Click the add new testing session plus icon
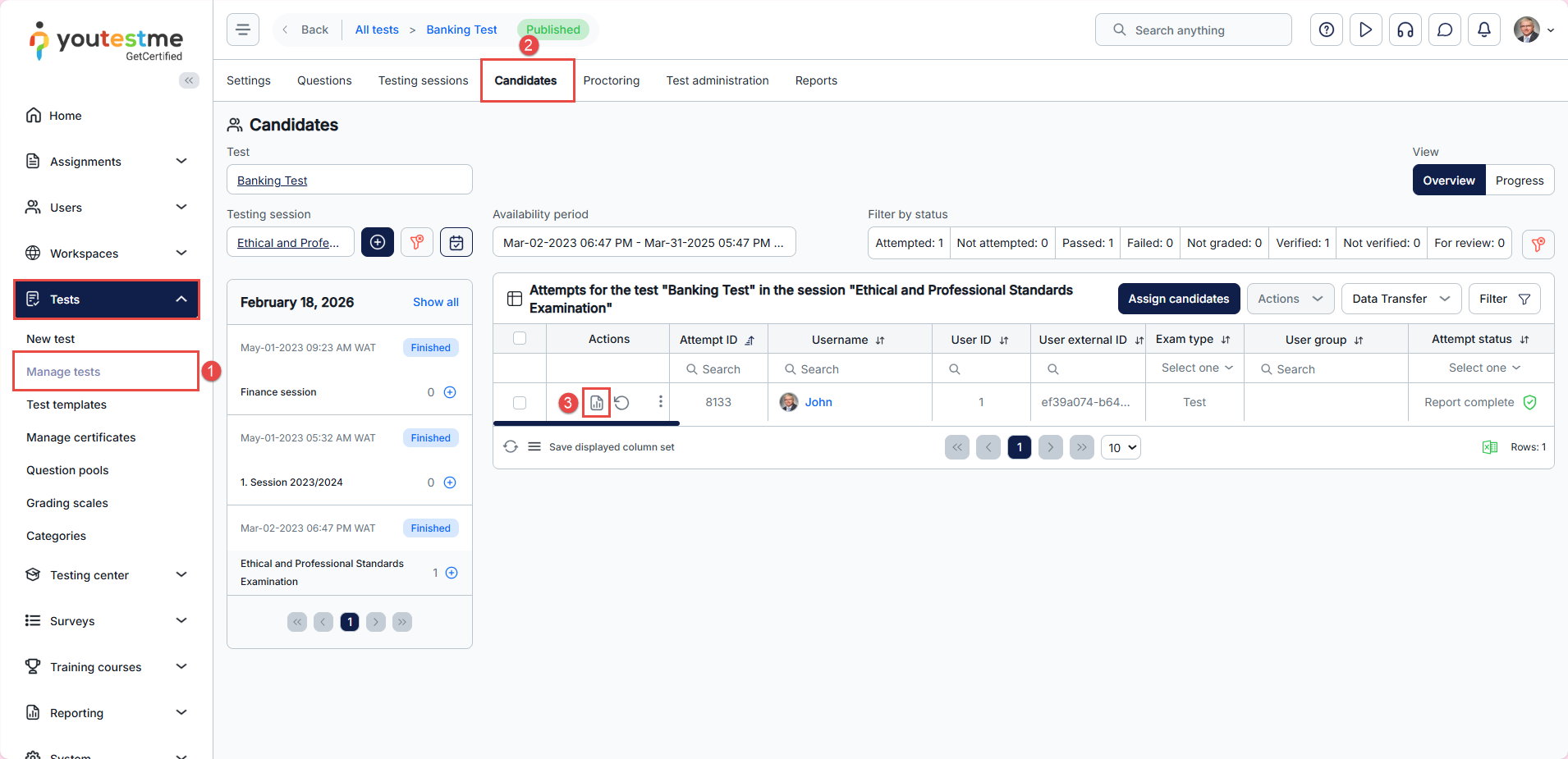Image resolution: width=1568 pixels, height=759 pixels. [x=378, y=243]
